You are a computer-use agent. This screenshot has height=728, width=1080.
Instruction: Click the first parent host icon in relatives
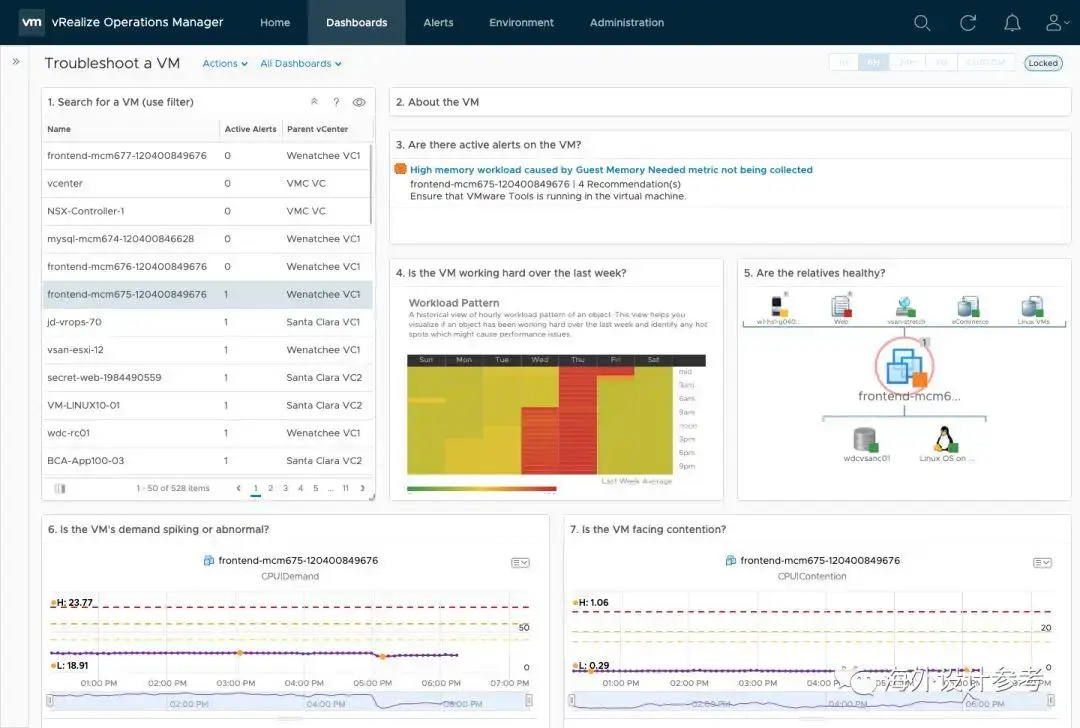coord(778,306)
